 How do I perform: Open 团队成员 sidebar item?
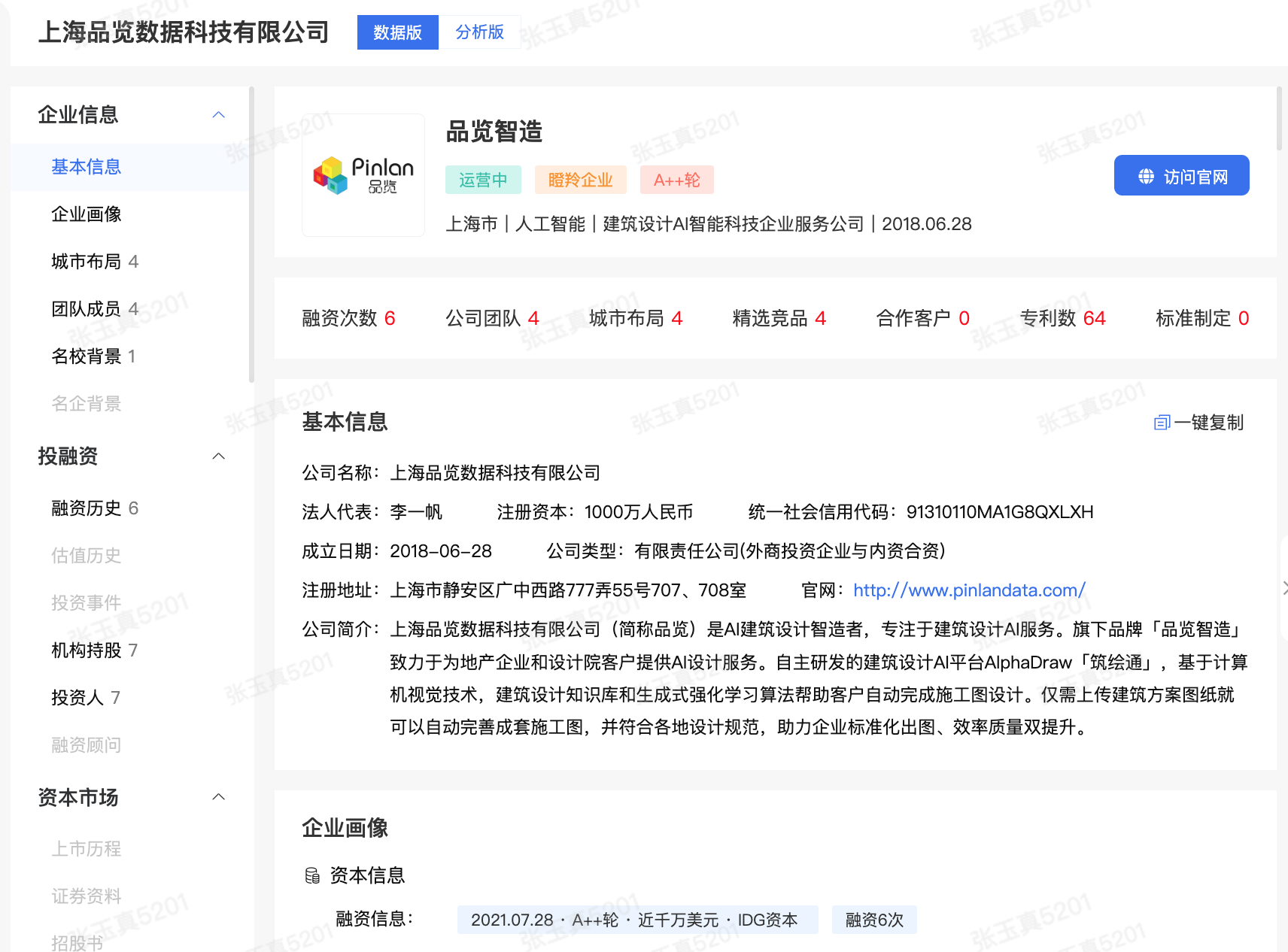point(95,309)
